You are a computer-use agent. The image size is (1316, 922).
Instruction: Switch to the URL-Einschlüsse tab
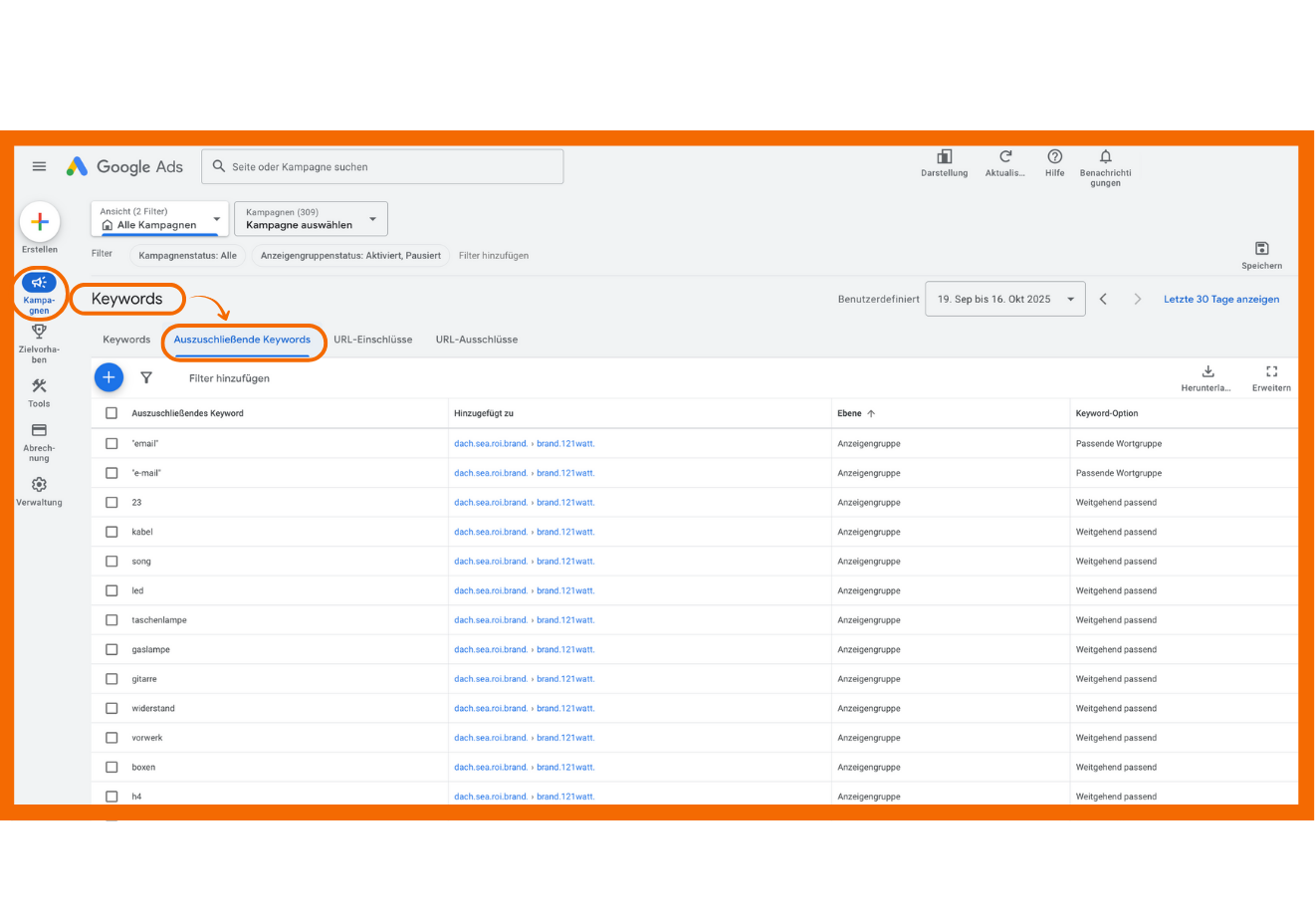click(x=372, y=340)
